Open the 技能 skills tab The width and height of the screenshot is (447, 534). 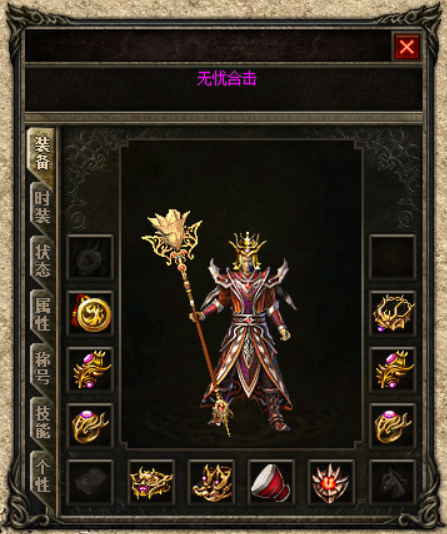pos(42,422)
